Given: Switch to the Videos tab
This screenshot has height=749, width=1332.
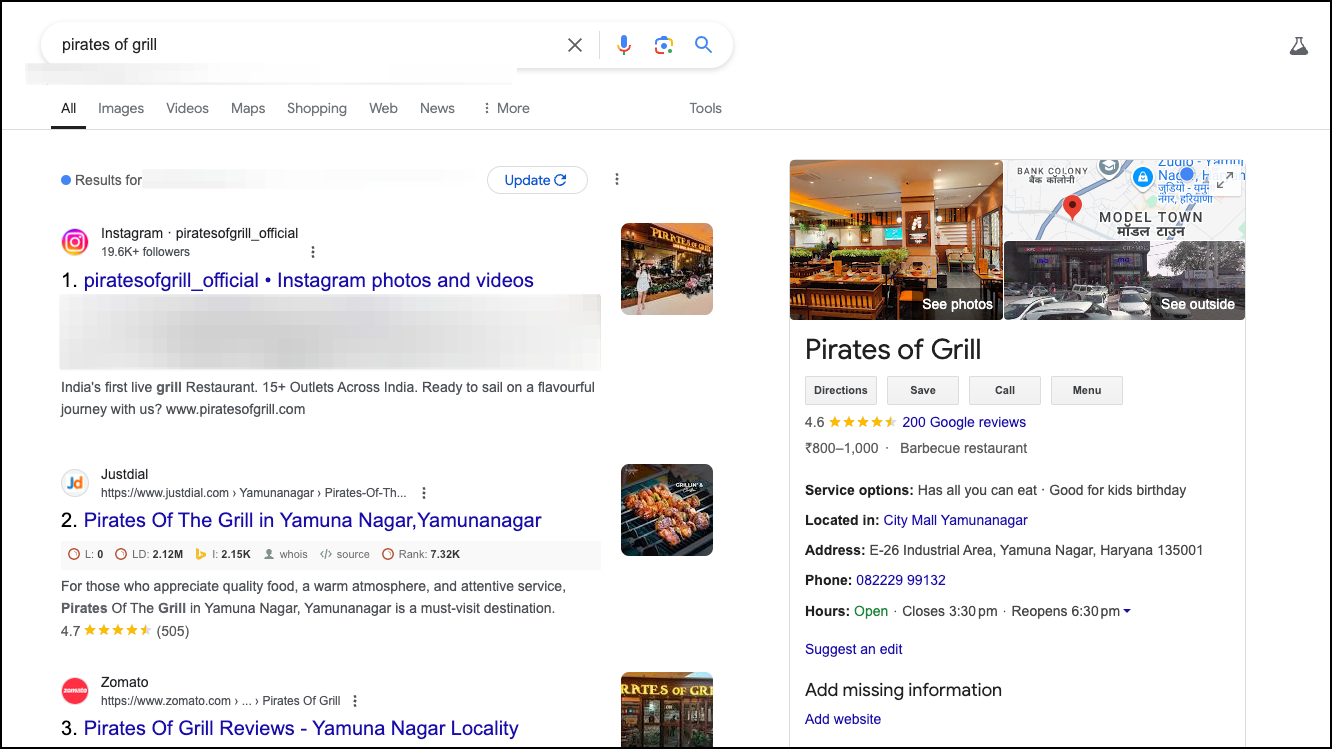Looking at the screenshot, I should click(187, 108).
